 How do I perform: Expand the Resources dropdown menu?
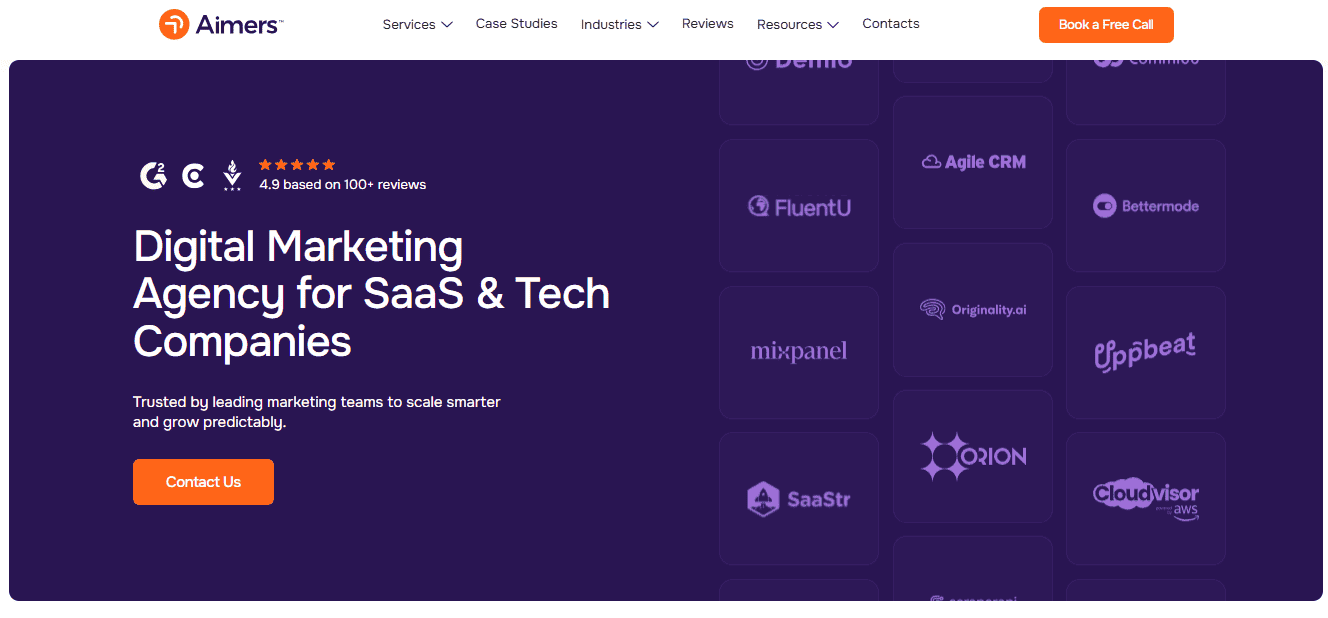pyautogui.click(x=797, y=24)
